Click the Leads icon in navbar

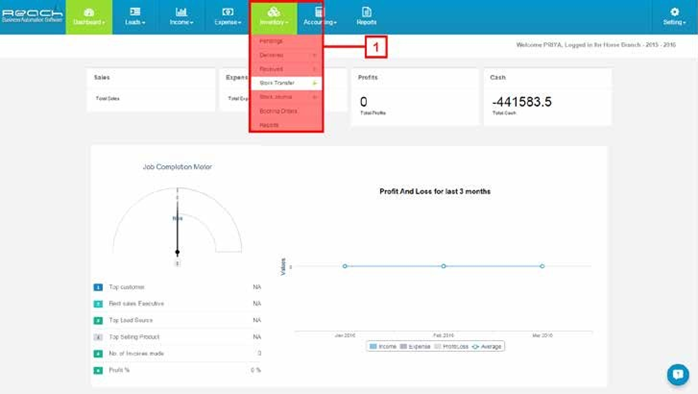(x=135, y=12)
